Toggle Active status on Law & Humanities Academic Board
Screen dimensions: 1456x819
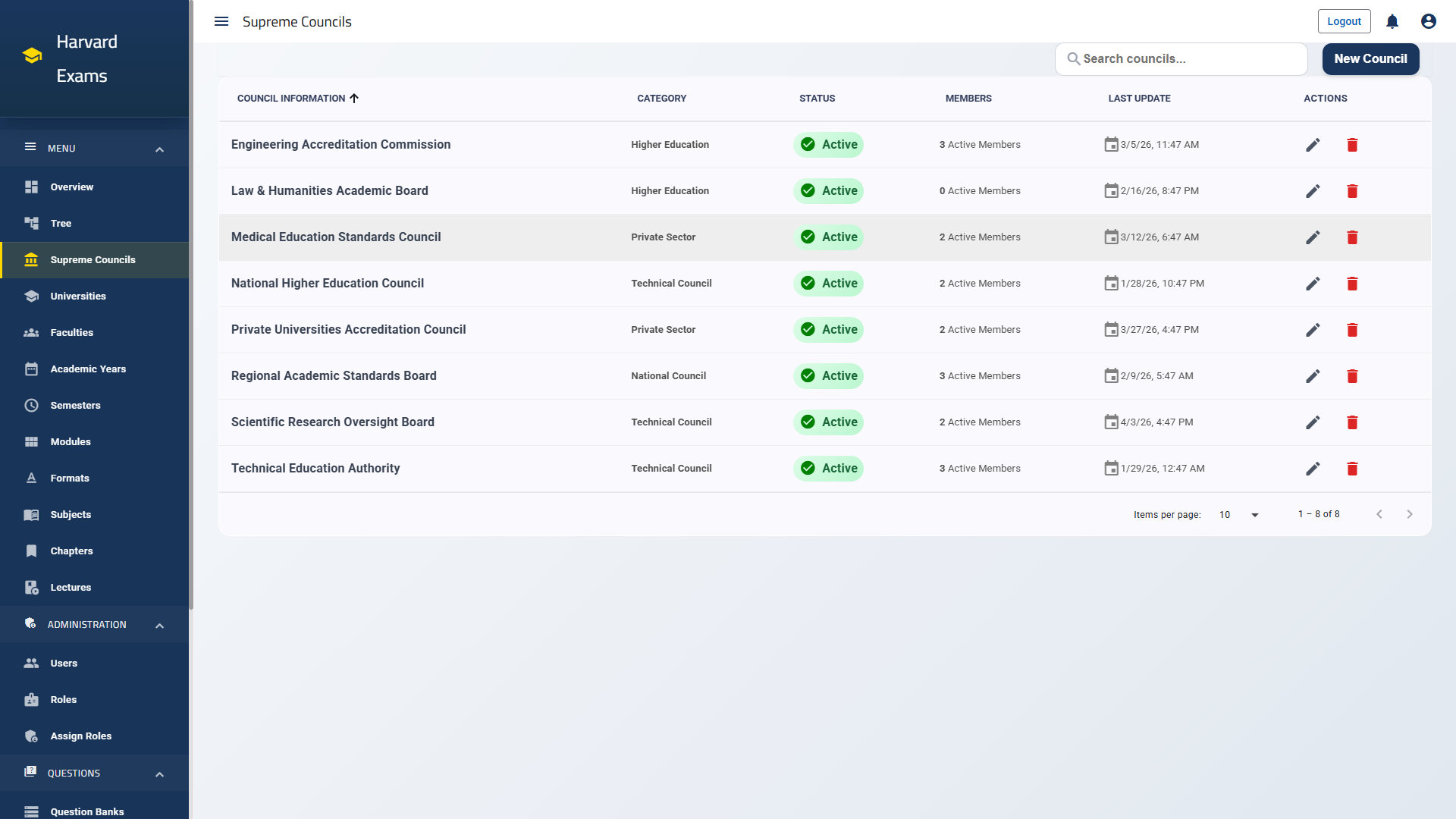(x=828, y=190)
